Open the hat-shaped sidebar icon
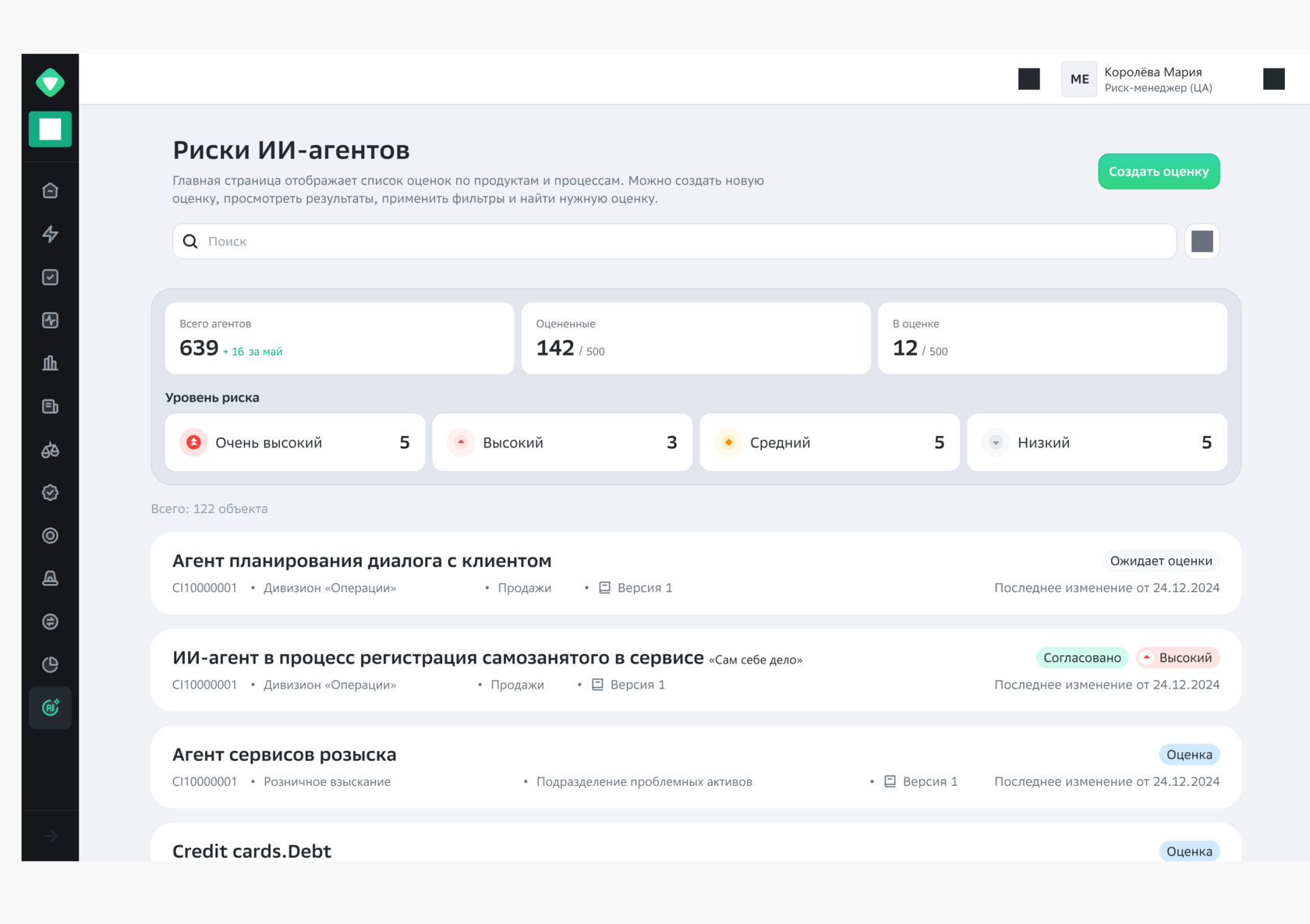The height and width of the screenshot is (924, 1310). [x=50, y=579]
